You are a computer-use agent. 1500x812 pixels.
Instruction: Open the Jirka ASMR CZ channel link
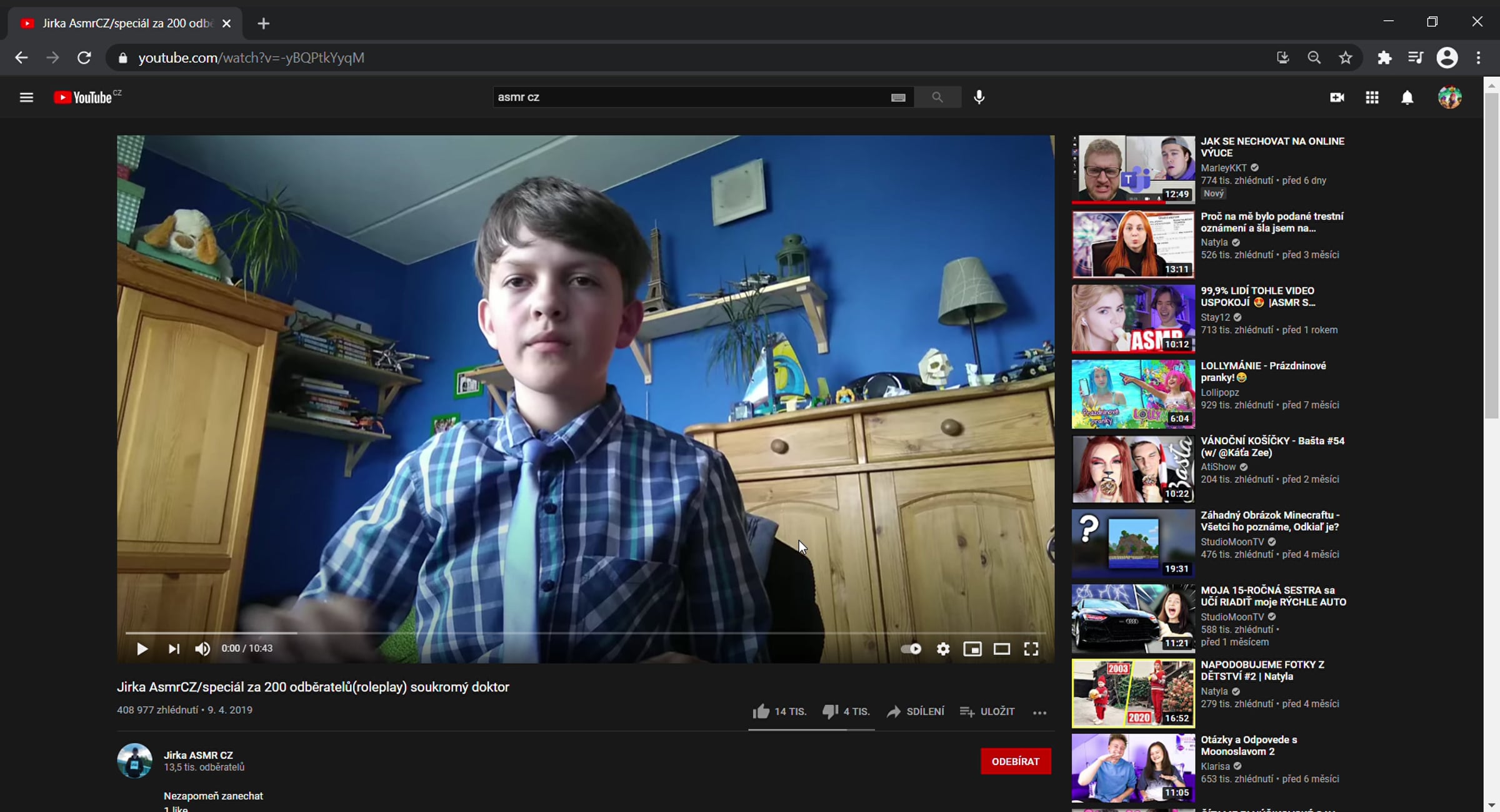pyautogui.click(x=198, y=755)
